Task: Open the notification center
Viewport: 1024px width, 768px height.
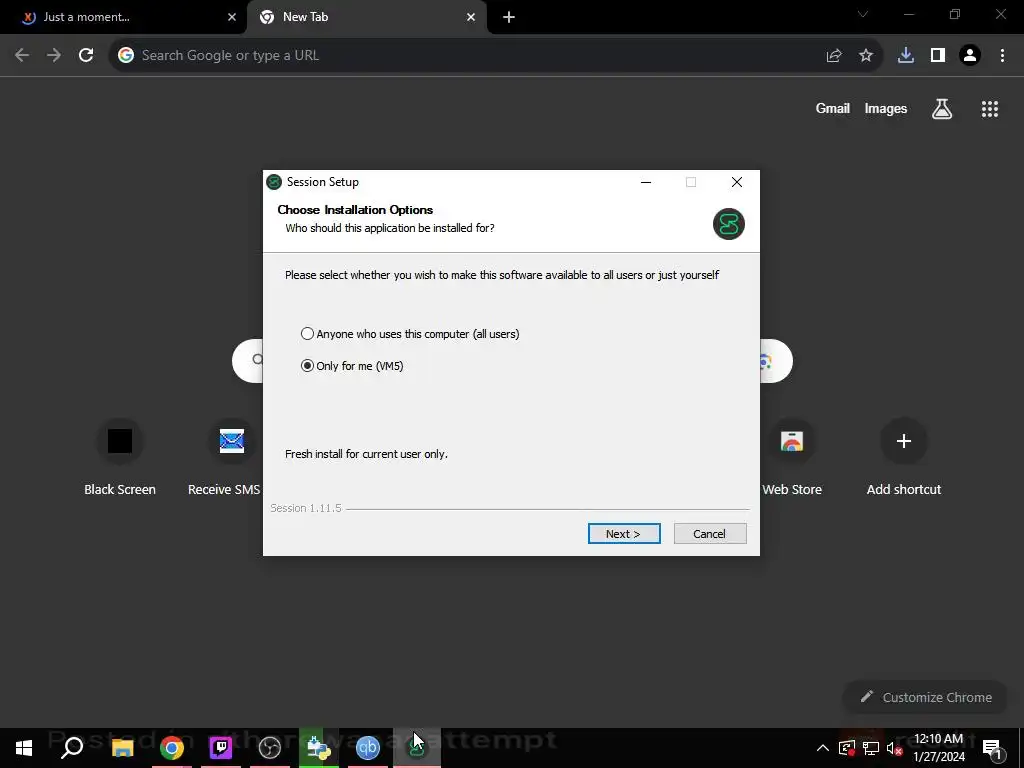Action: click(x=992, y=748)
